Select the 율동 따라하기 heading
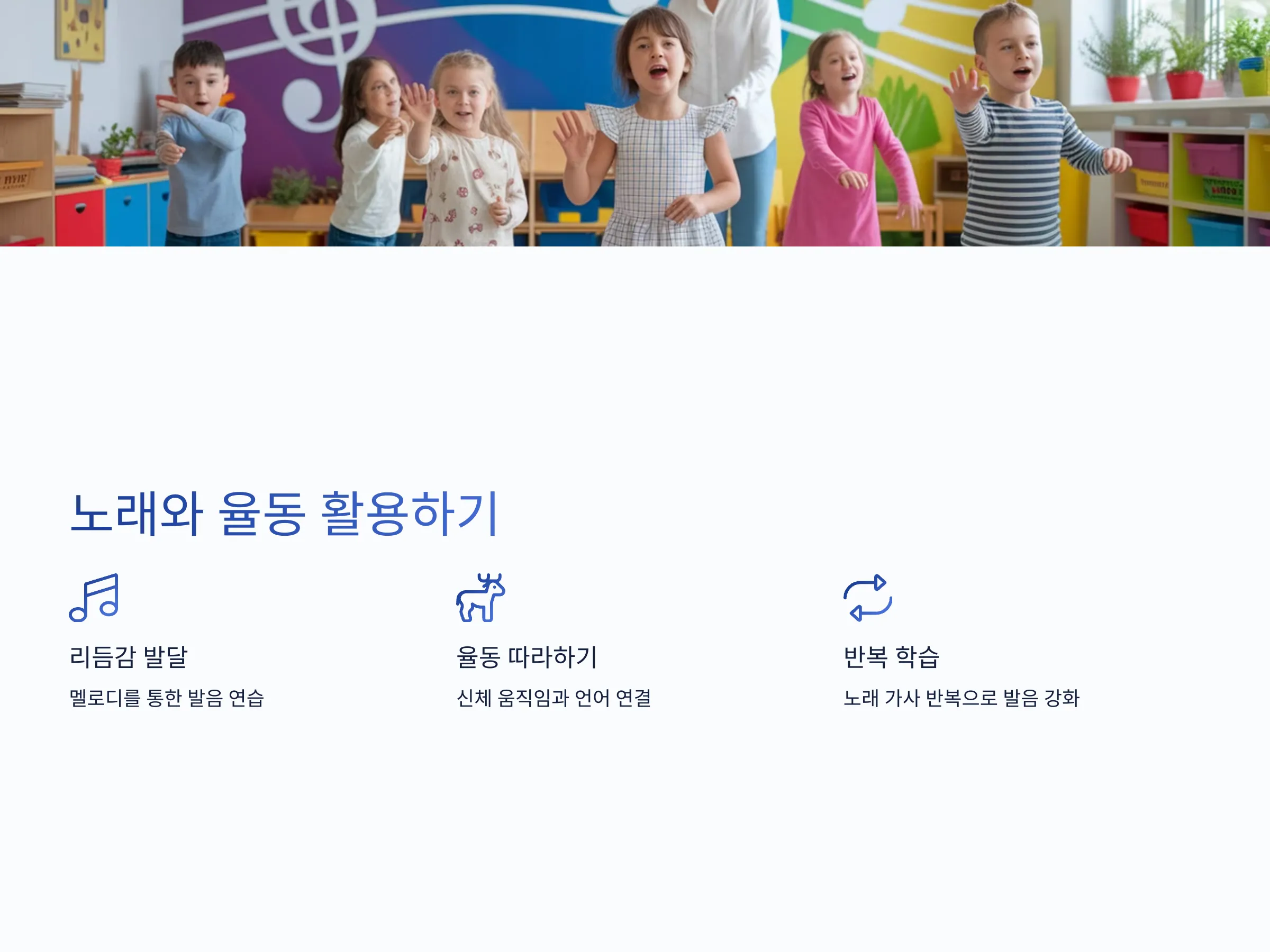 pyautogui.click(x=527, y=657)
